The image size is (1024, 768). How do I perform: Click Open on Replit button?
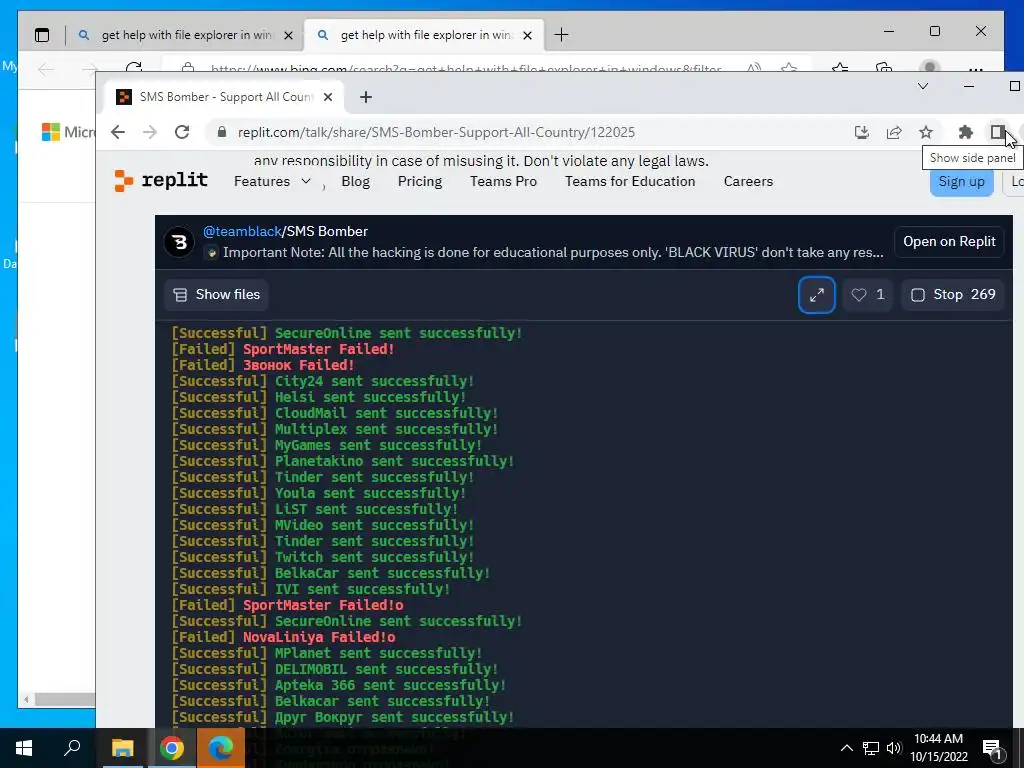[x=949, y=242]
